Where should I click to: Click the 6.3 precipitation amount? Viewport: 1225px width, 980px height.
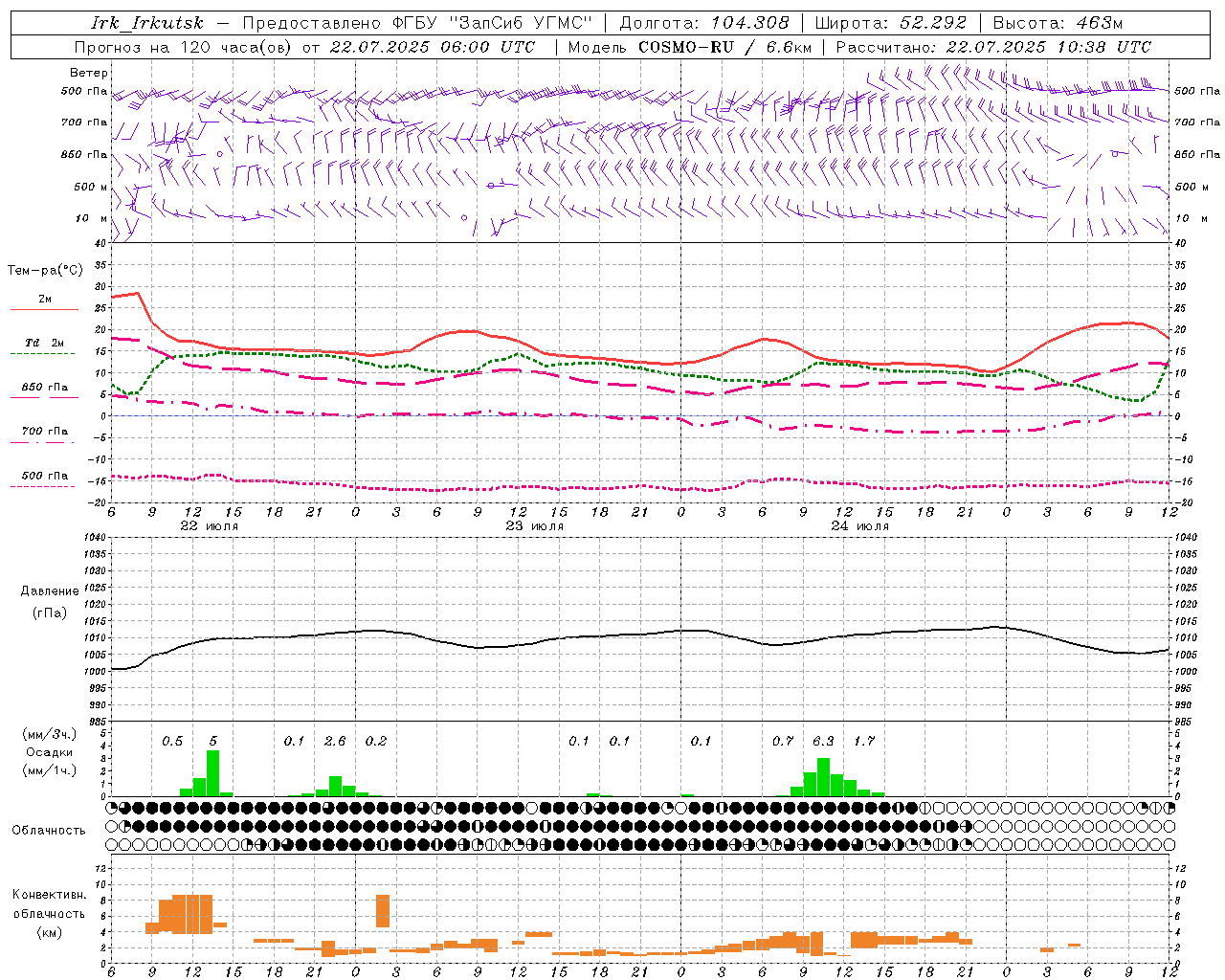pyautogui.click(x=823, y=741)
